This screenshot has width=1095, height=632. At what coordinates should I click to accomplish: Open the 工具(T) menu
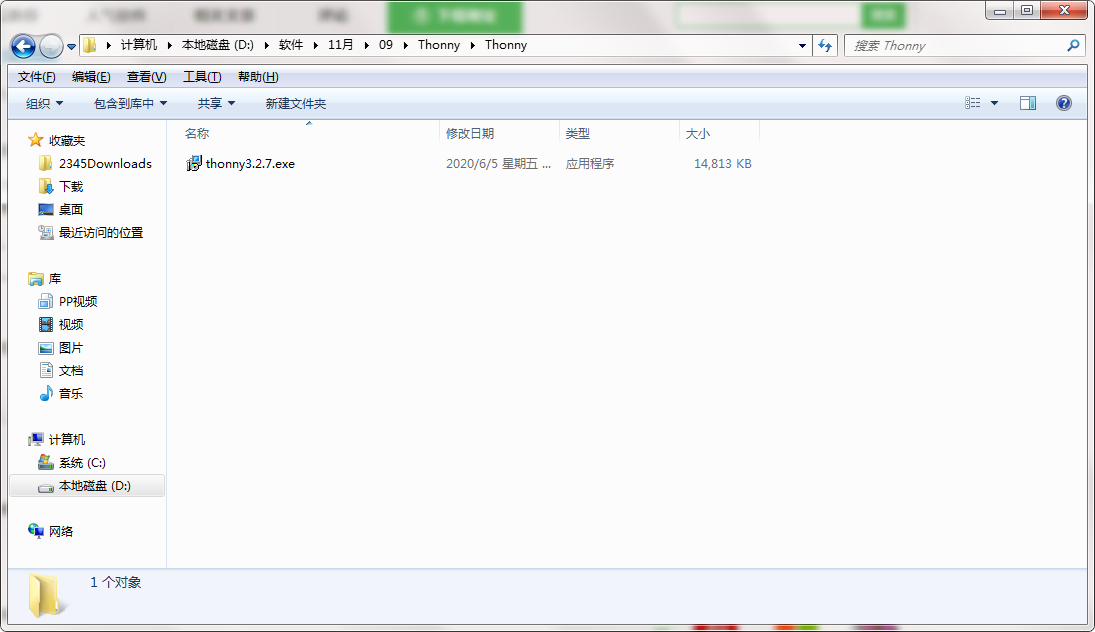[201, 77]
